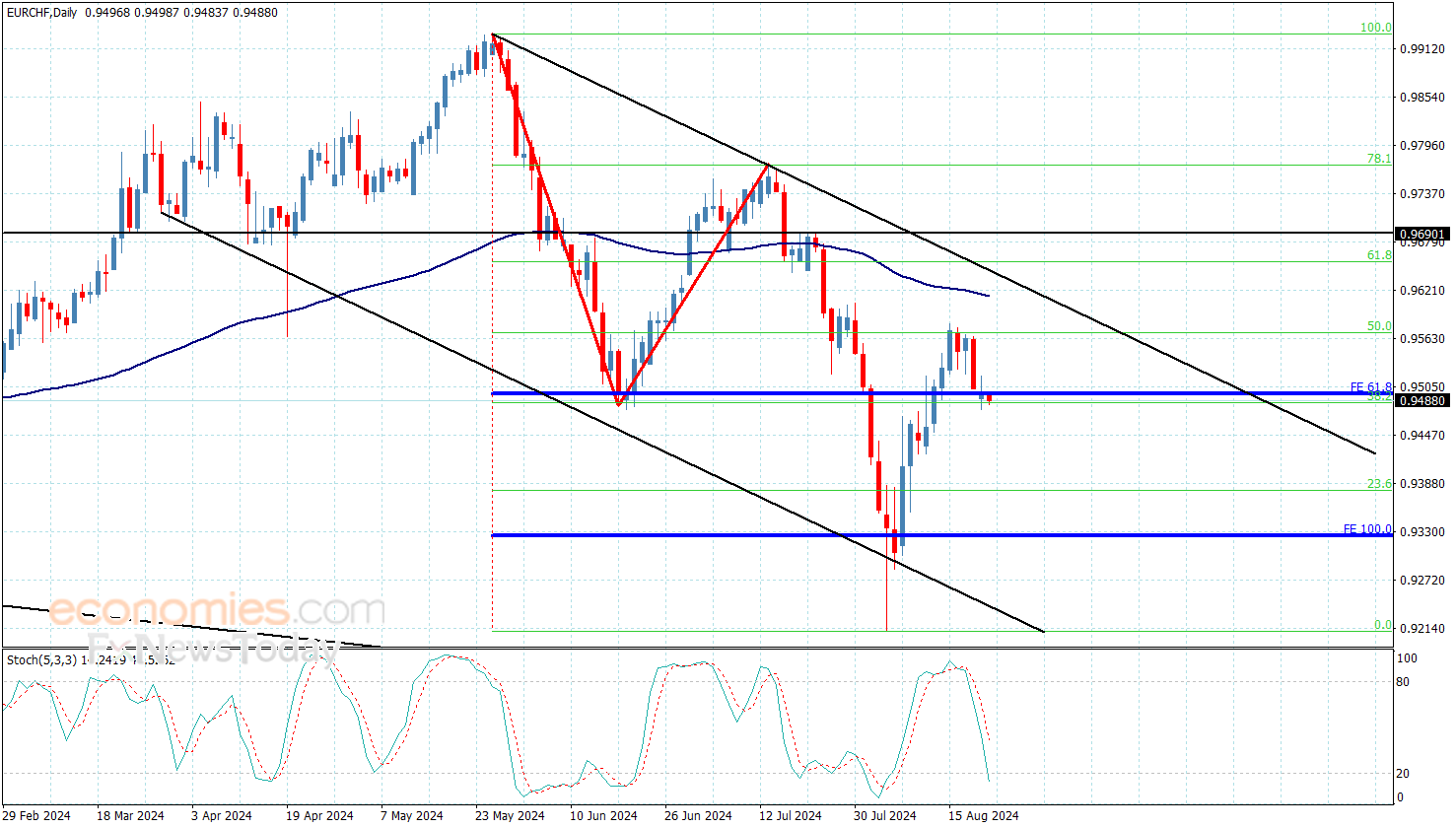Click the 18 Mar 2024 date label
The height and width of the screenshot is (828, 1456).
tap(130, 815)
